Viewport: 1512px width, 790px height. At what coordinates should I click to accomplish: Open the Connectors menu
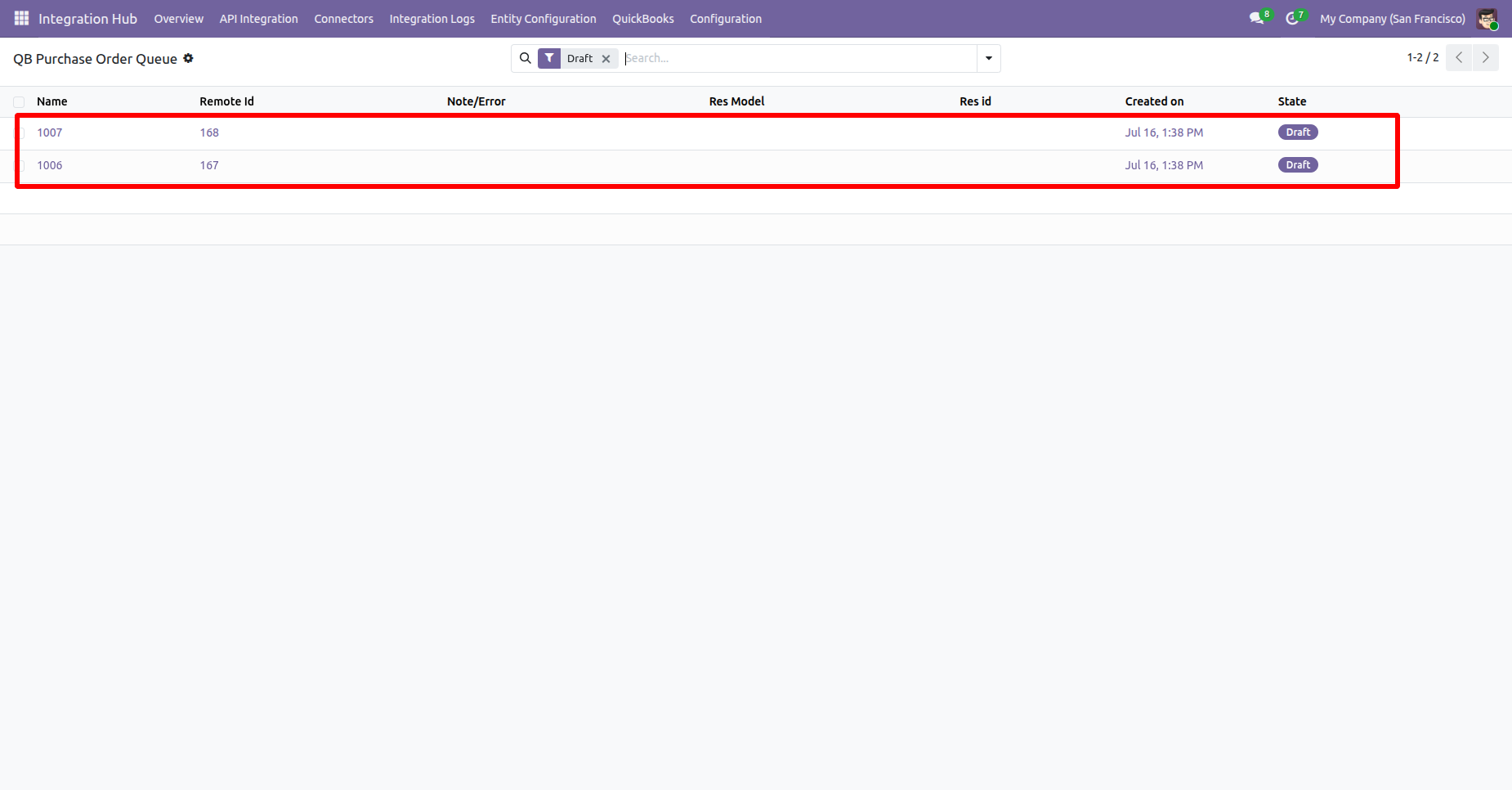[x=344, y=19]
